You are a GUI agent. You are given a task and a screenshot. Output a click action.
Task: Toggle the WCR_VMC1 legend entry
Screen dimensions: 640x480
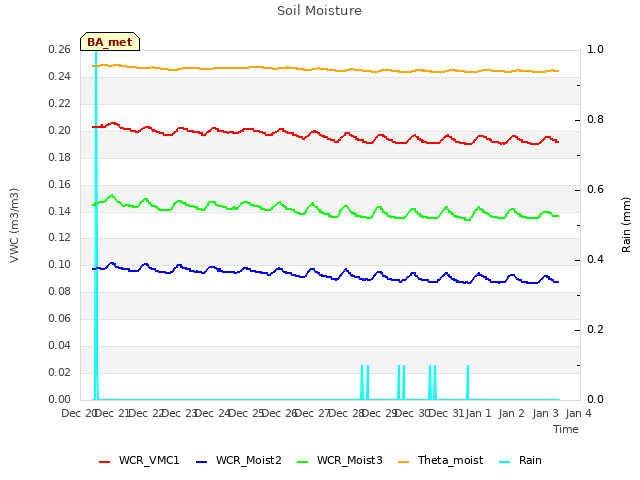(139, 460)
